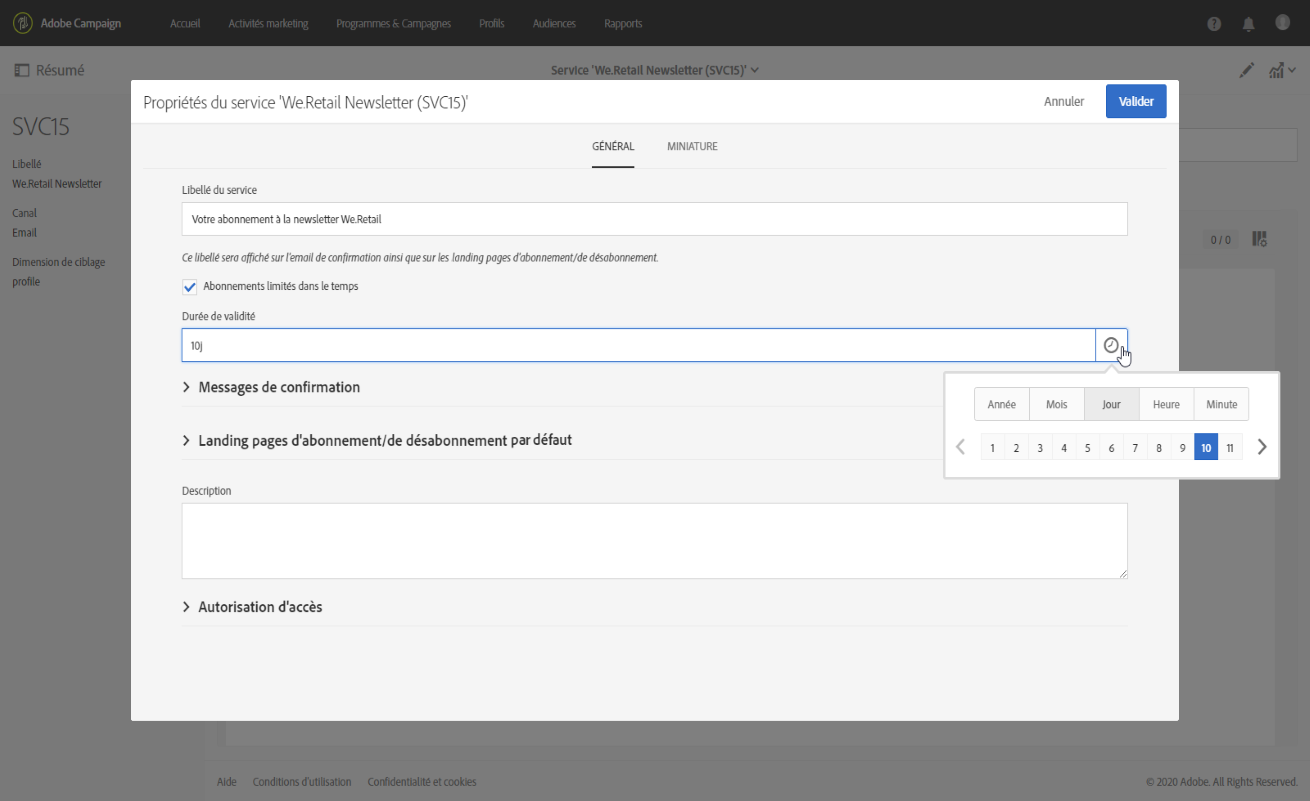This screenshot has height=801, width=1310.
Task: Click the Libellé du service input field
Action: tap(654, 219)
